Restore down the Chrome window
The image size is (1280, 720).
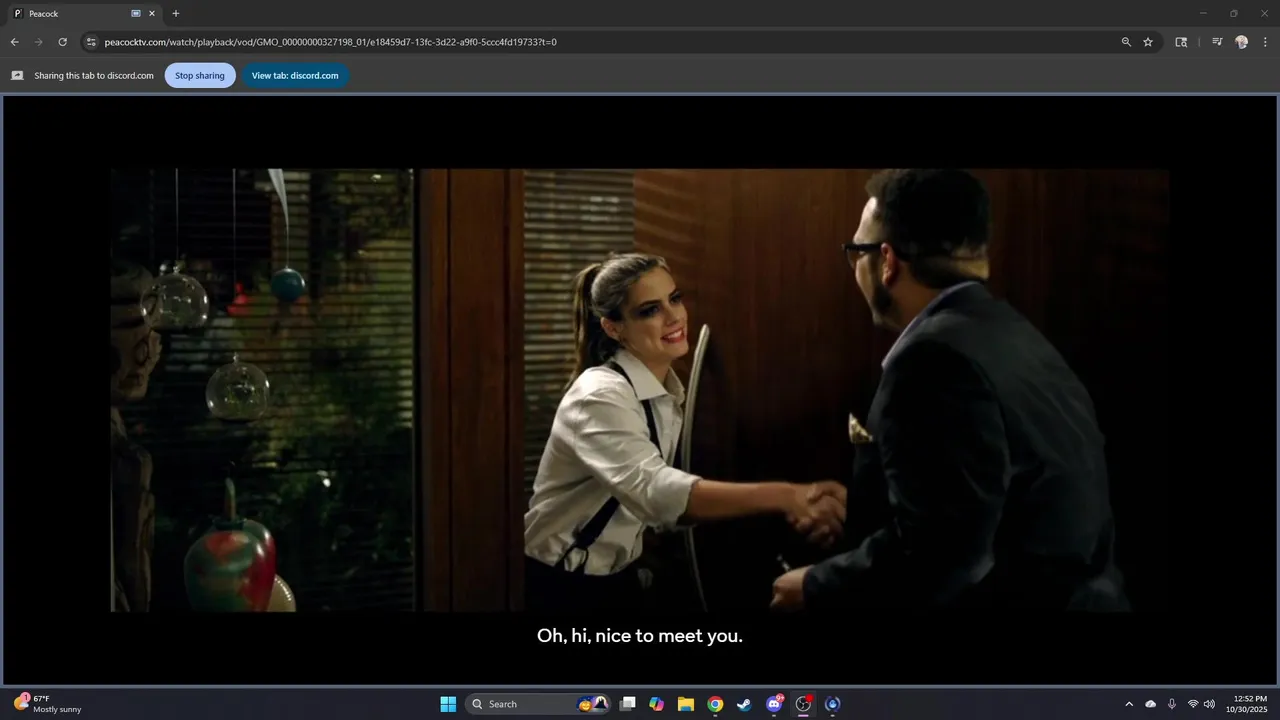point(1233,14)
